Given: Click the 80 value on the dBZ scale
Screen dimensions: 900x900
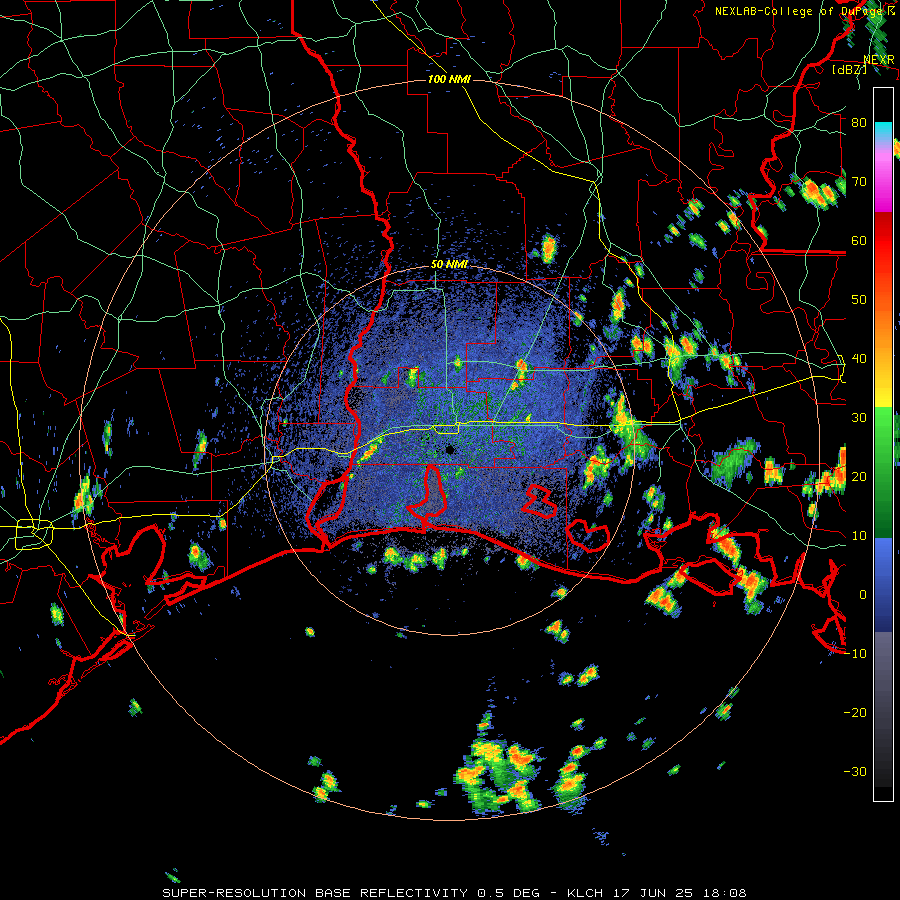Looking at the screenshot, I should point(859,122).
